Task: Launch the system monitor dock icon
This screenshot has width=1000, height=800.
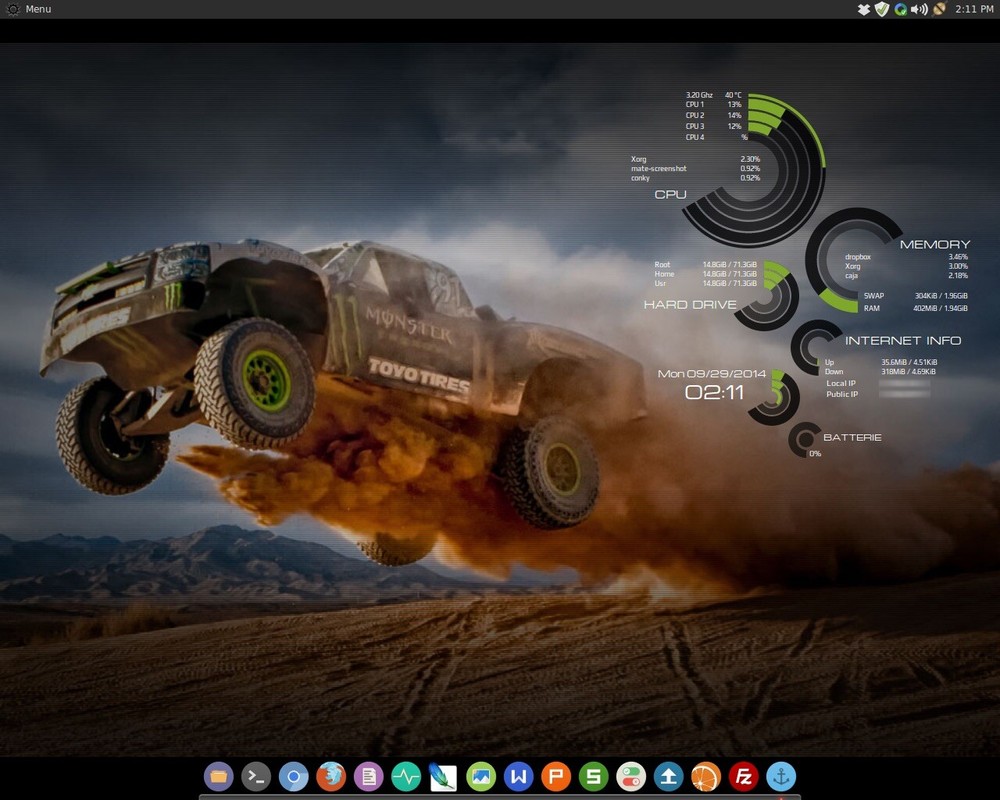Action: [x=404, y=777]
